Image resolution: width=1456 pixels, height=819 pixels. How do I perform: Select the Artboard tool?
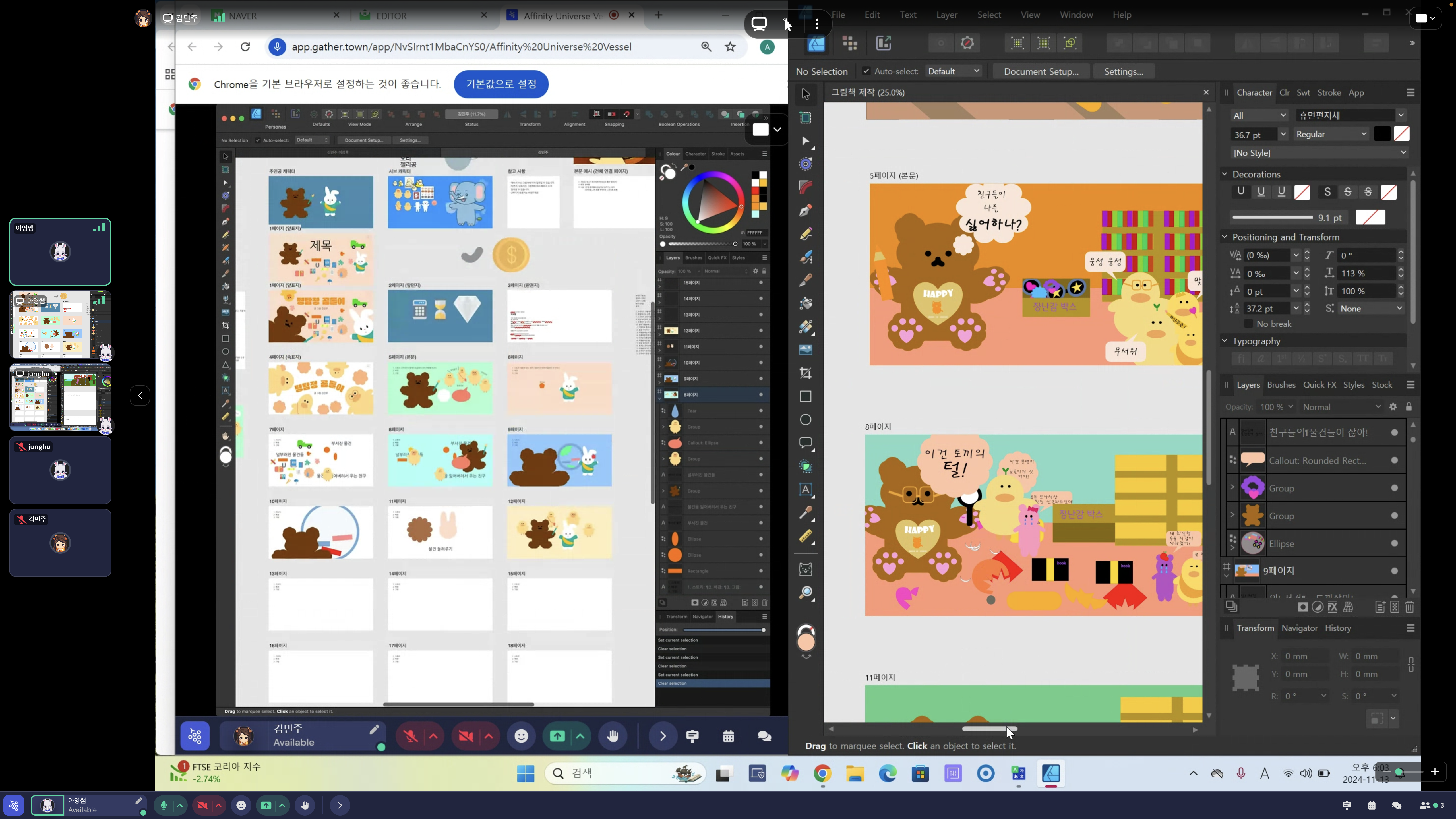(x=806, y=117)
